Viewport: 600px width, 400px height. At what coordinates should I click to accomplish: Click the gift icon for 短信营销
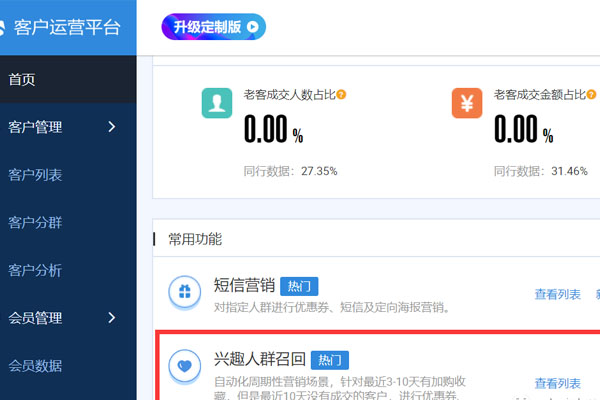click(183, 291)
